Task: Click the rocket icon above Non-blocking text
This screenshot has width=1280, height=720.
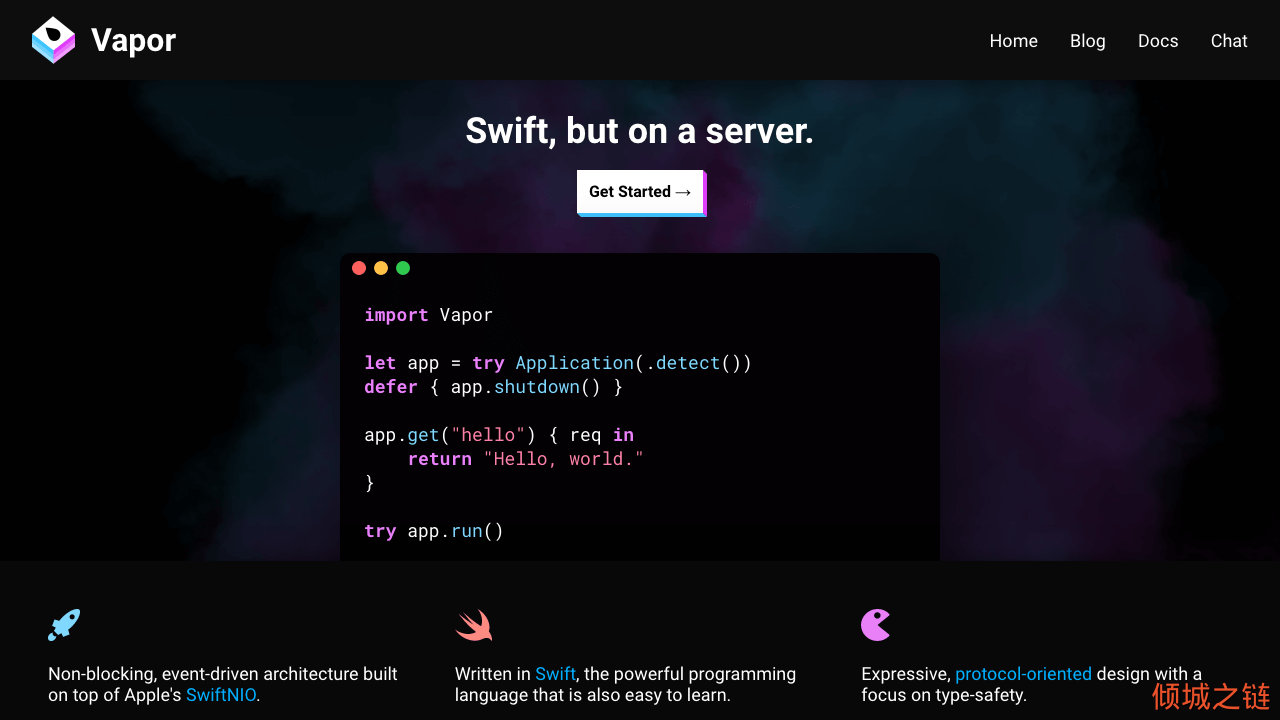Action: tap(64, 625)
